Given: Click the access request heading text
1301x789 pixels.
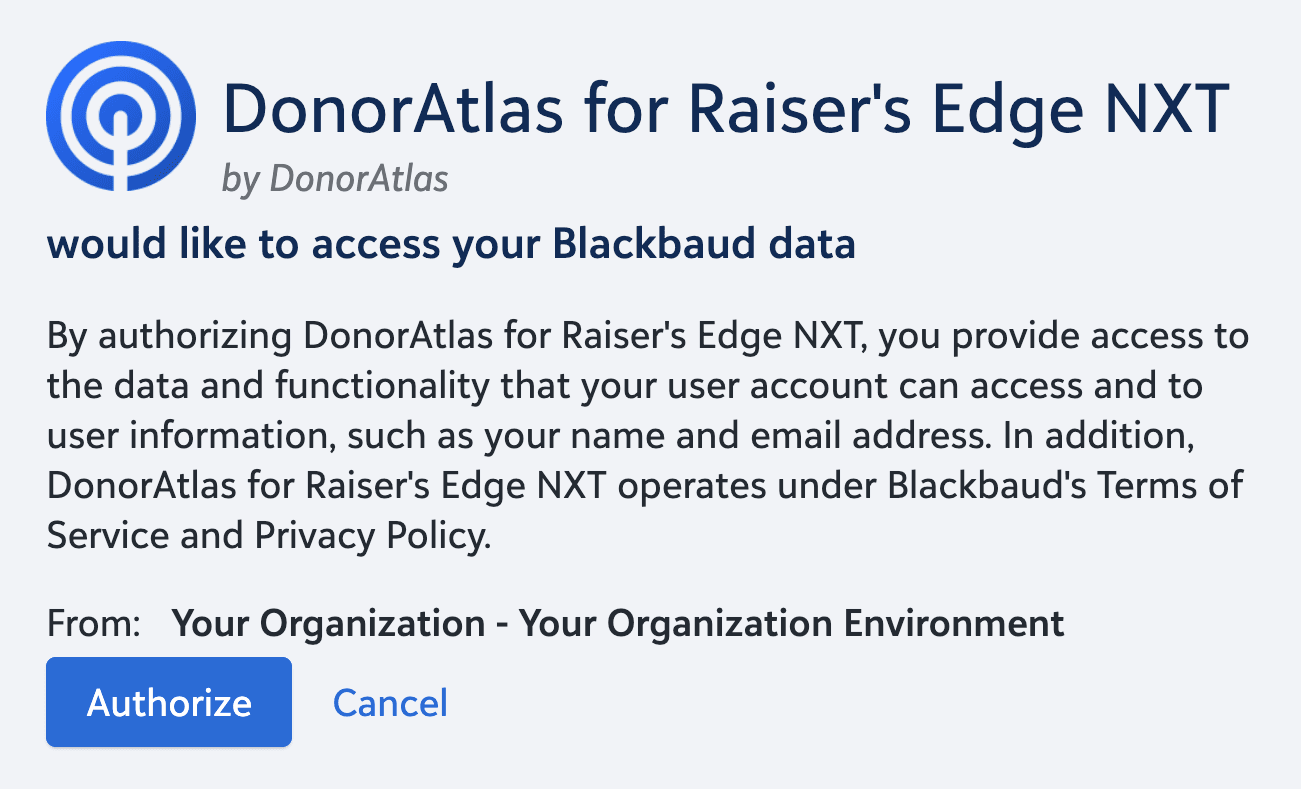Looking at the screenshot, I should click(450, 243).
